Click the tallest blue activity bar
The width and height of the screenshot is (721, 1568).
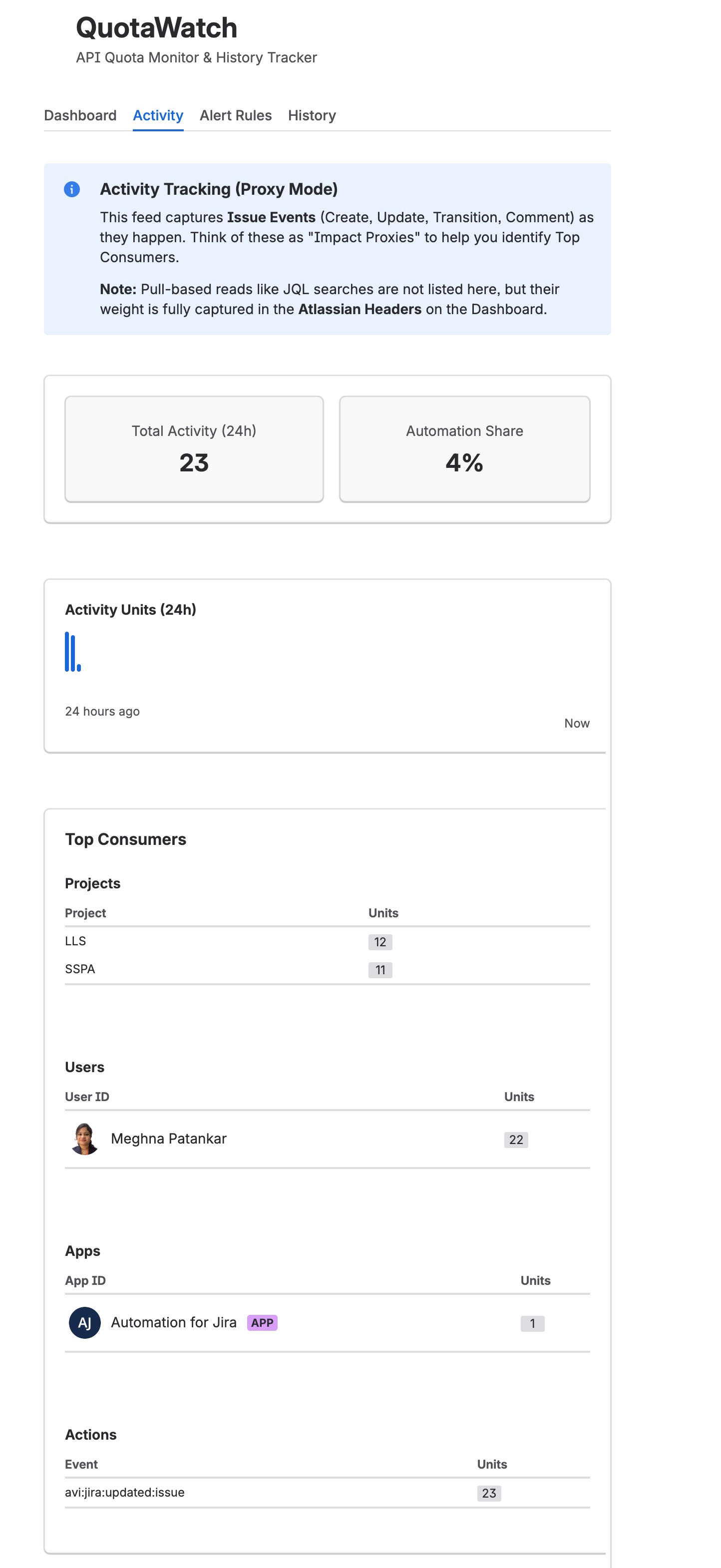pyautogui.click(x=67, y=651)
